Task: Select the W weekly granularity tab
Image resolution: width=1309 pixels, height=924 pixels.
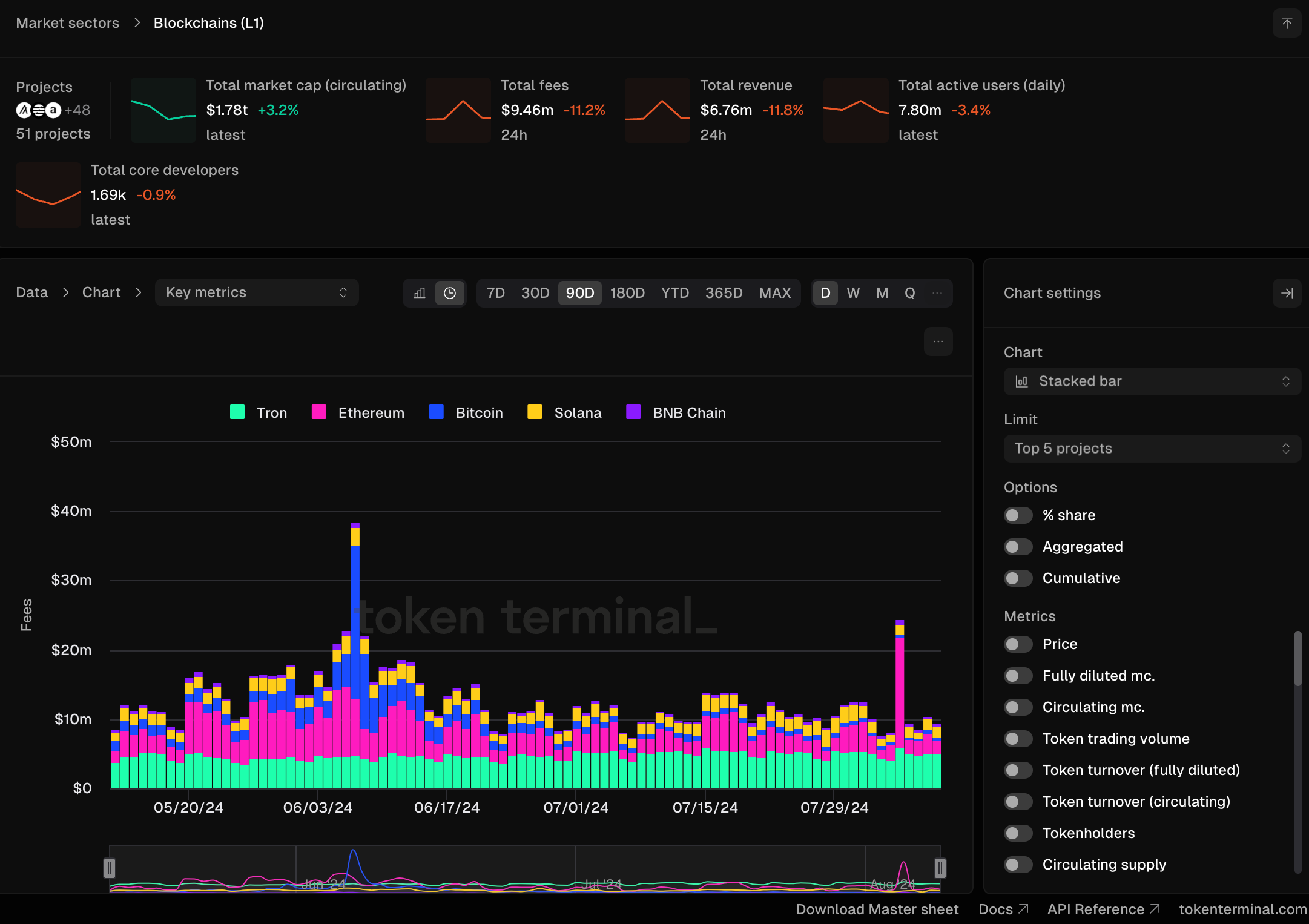Action: click(x=853, y=293)
